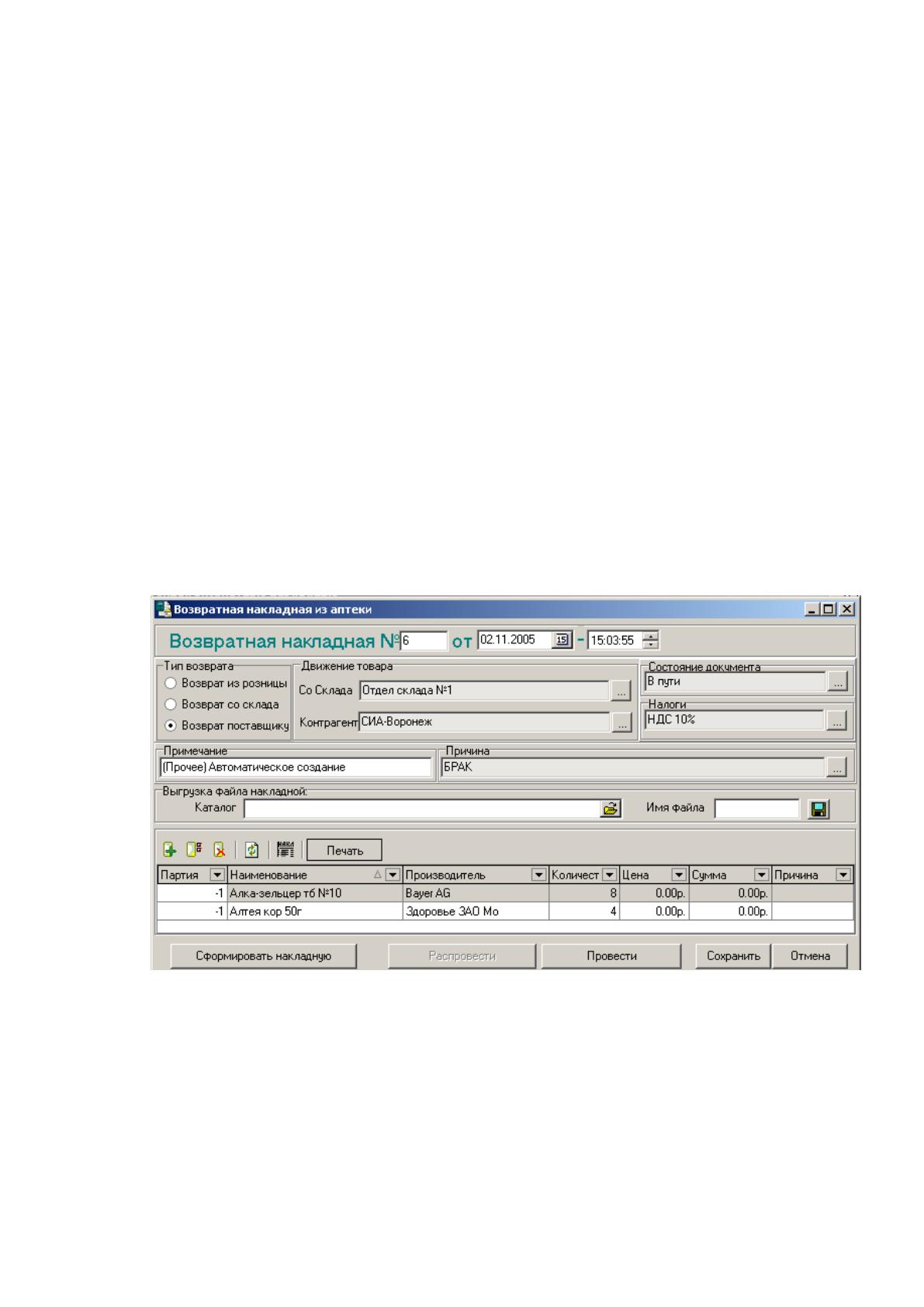Viewport: 924px width, 1307px height.
Task: Select the 'Возврат из розницы' radio option
Action: 171,684
